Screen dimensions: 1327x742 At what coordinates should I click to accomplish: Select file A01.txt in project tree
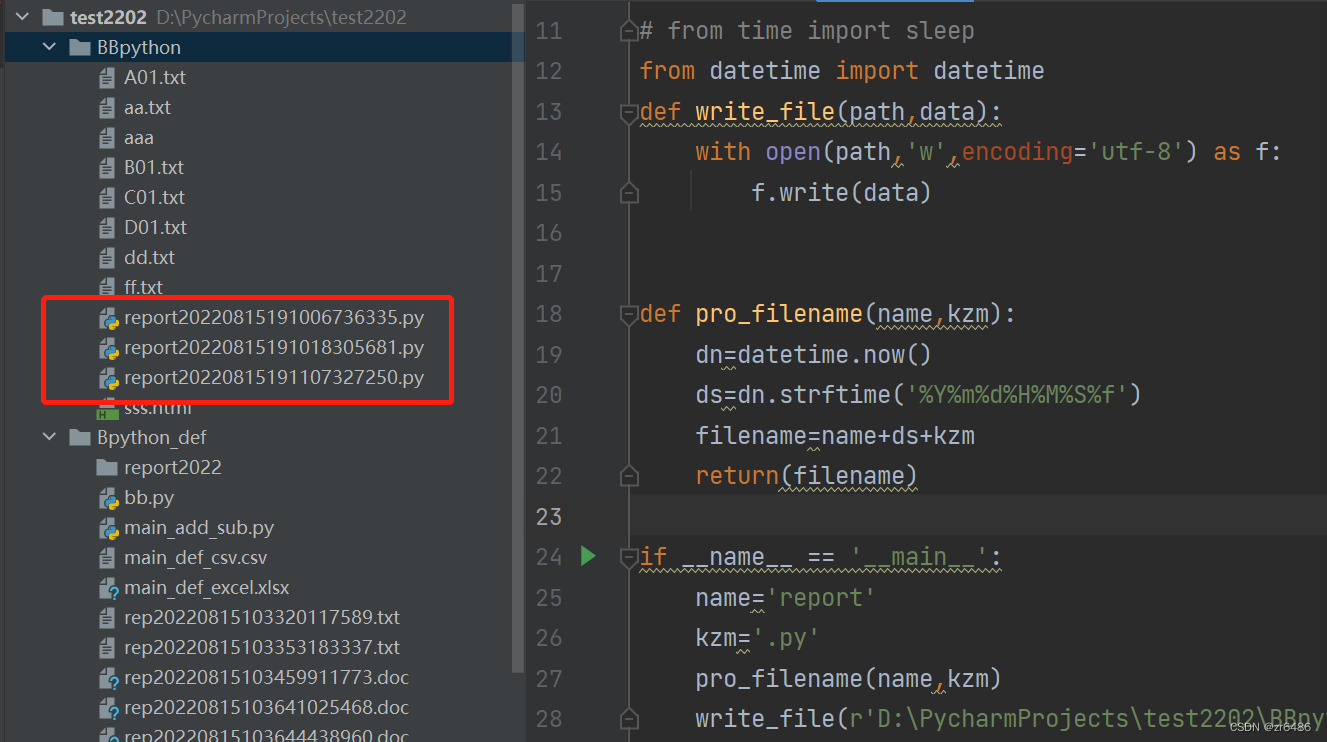155,77
